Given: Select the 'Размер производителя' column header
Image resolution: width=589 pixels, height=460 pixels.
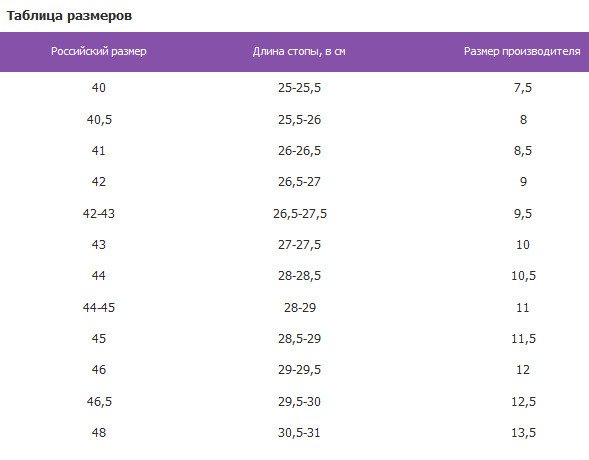Looking at the screenshot, I should tap(522, 51).
